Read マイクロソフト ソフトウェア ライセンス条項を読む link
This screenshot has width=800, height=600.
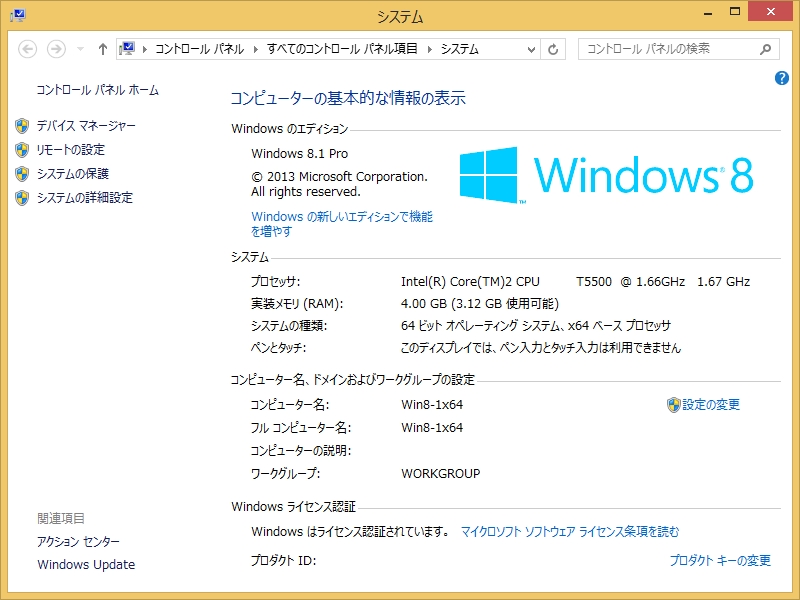pos(570,532)
